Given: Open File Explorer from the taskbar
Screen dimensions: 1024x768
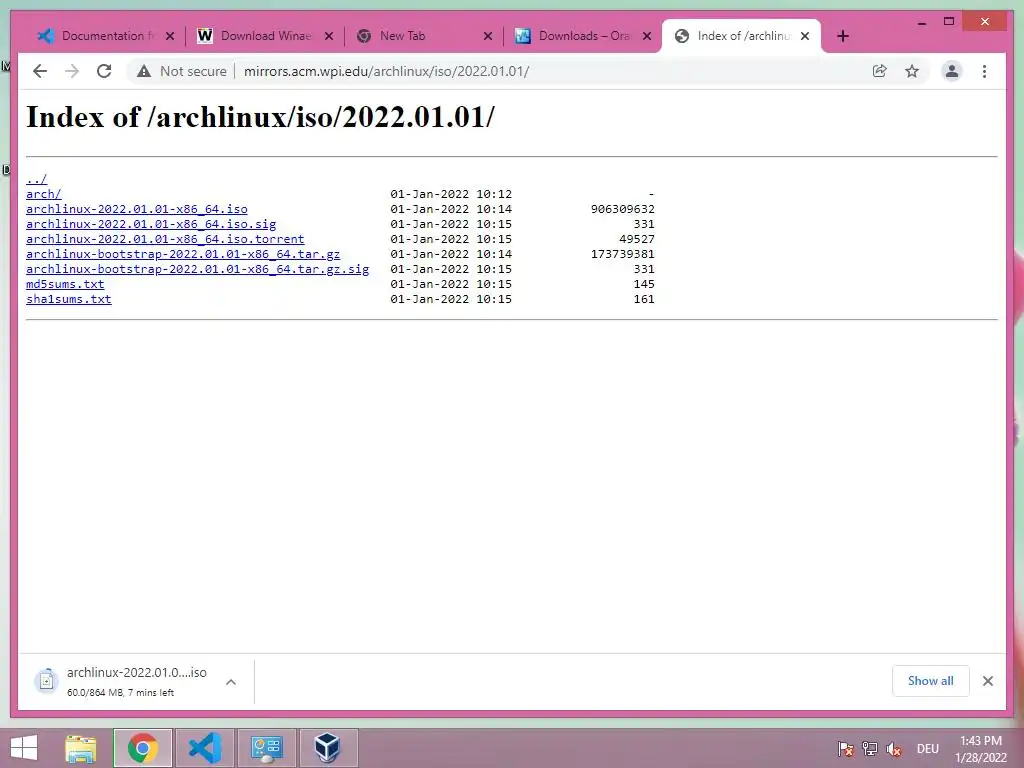Looking at the screenshot, I should [x=81, y=748].
